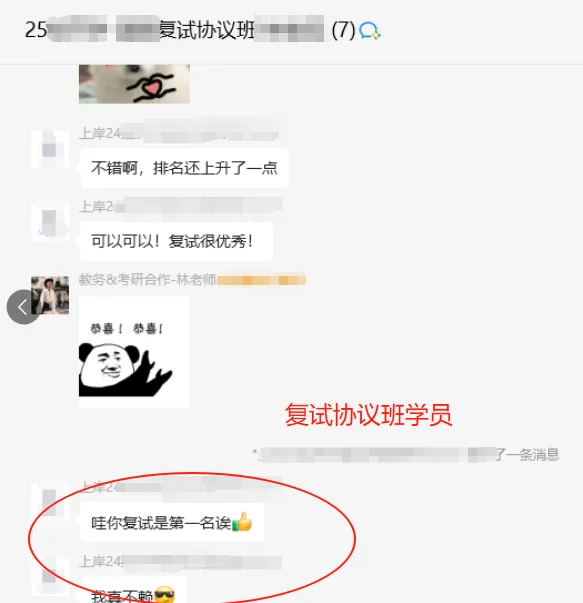Click message bubble 我真不赖

tap(133, 590)
